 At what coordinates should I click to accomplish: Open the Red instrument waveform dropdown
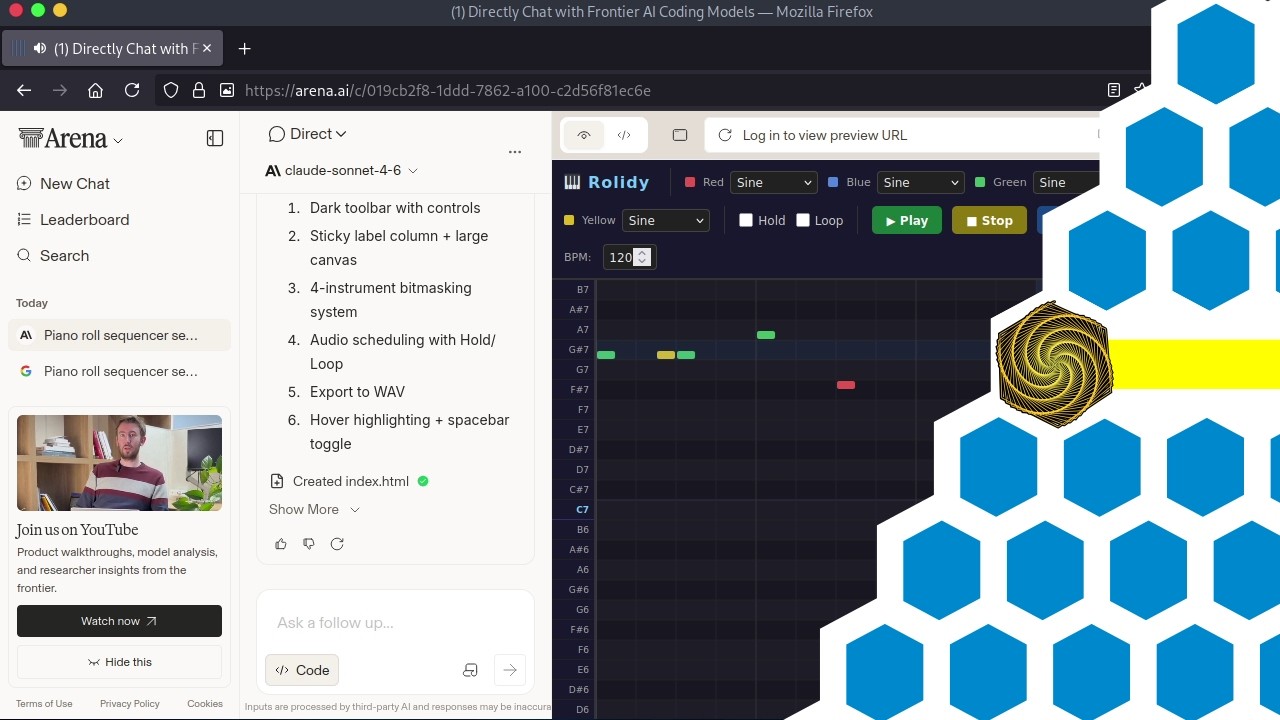774,182
